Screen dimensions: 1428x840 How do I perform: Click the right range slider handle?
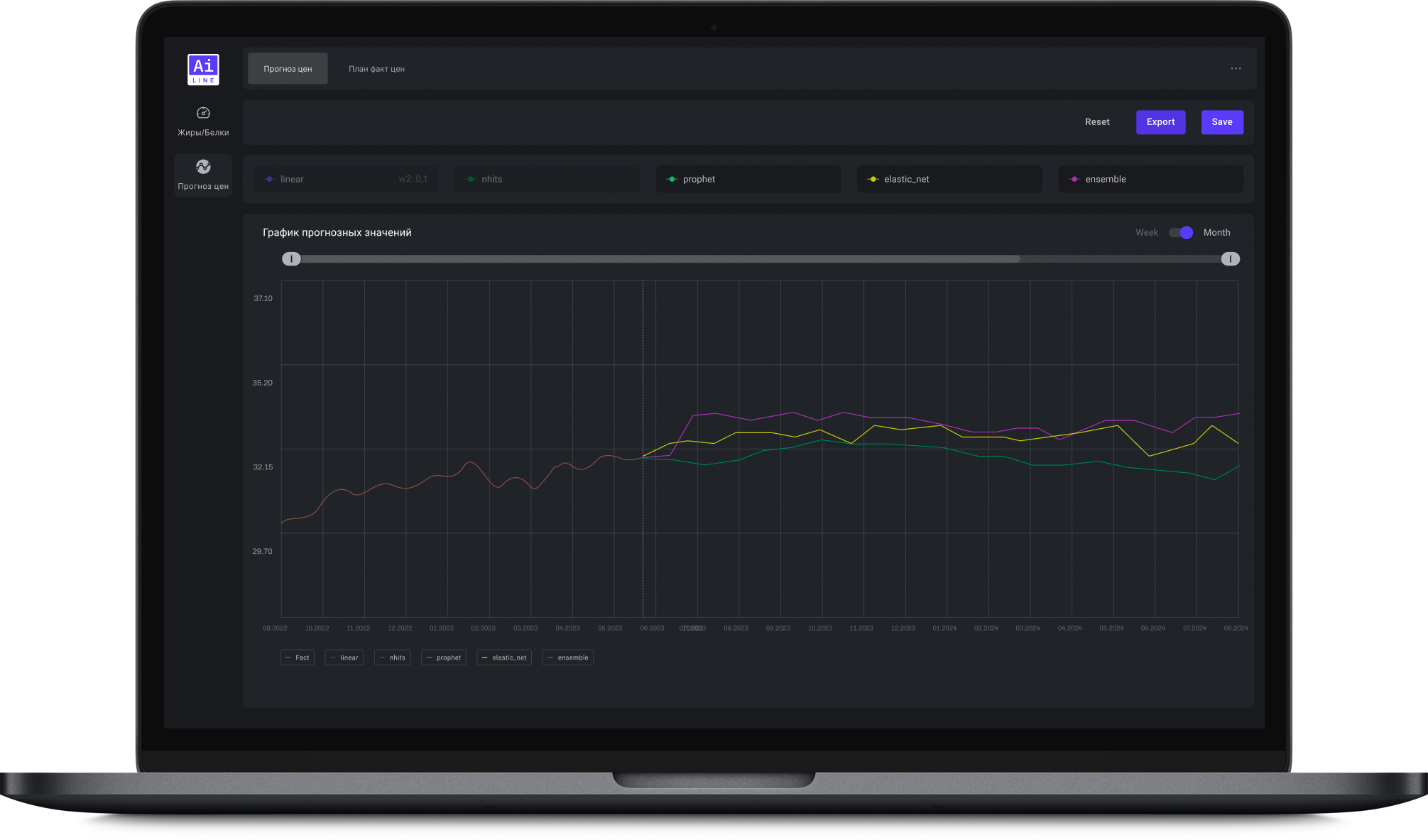coord(1230,259)
